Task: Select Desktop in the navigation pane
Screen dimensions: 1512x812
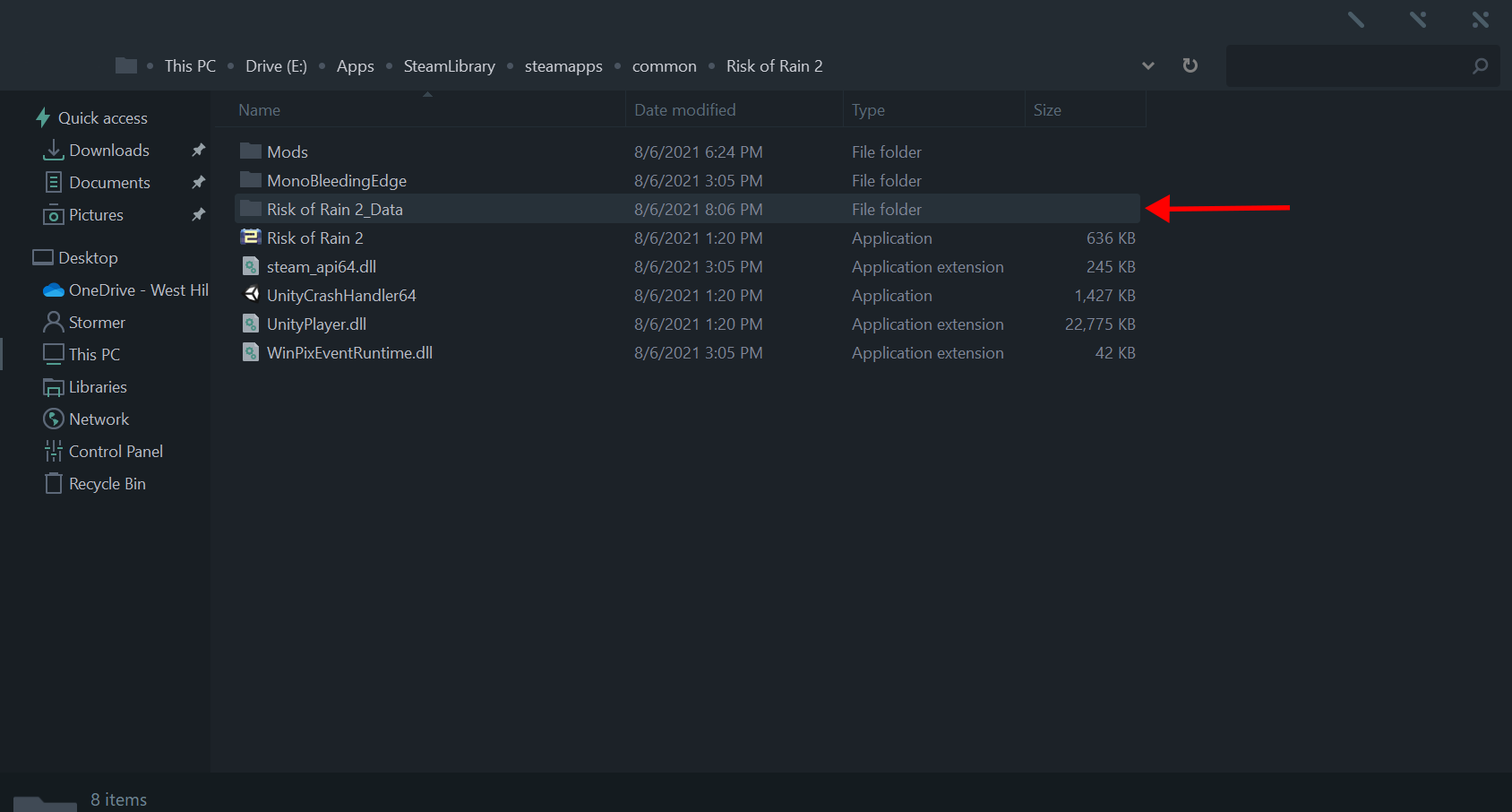Action: [x=88, y=258]
